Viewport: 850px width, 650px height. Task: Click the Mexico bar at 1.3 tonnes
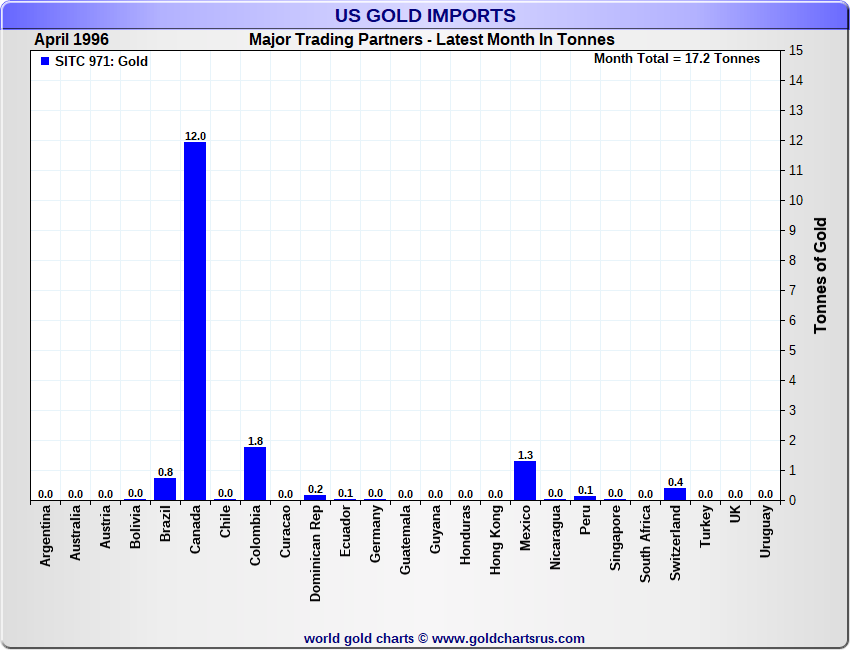pyautogui.click(x=525, y=480)
